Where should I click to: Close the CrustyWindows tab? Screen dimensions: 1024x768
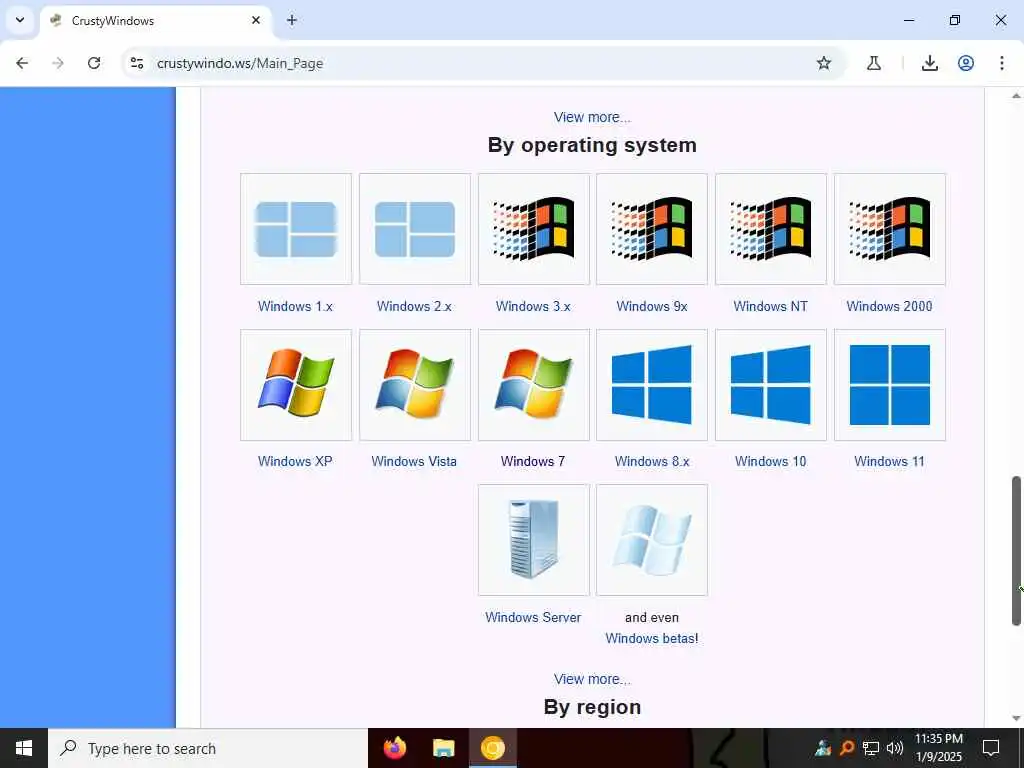click(x=256, y=20)
